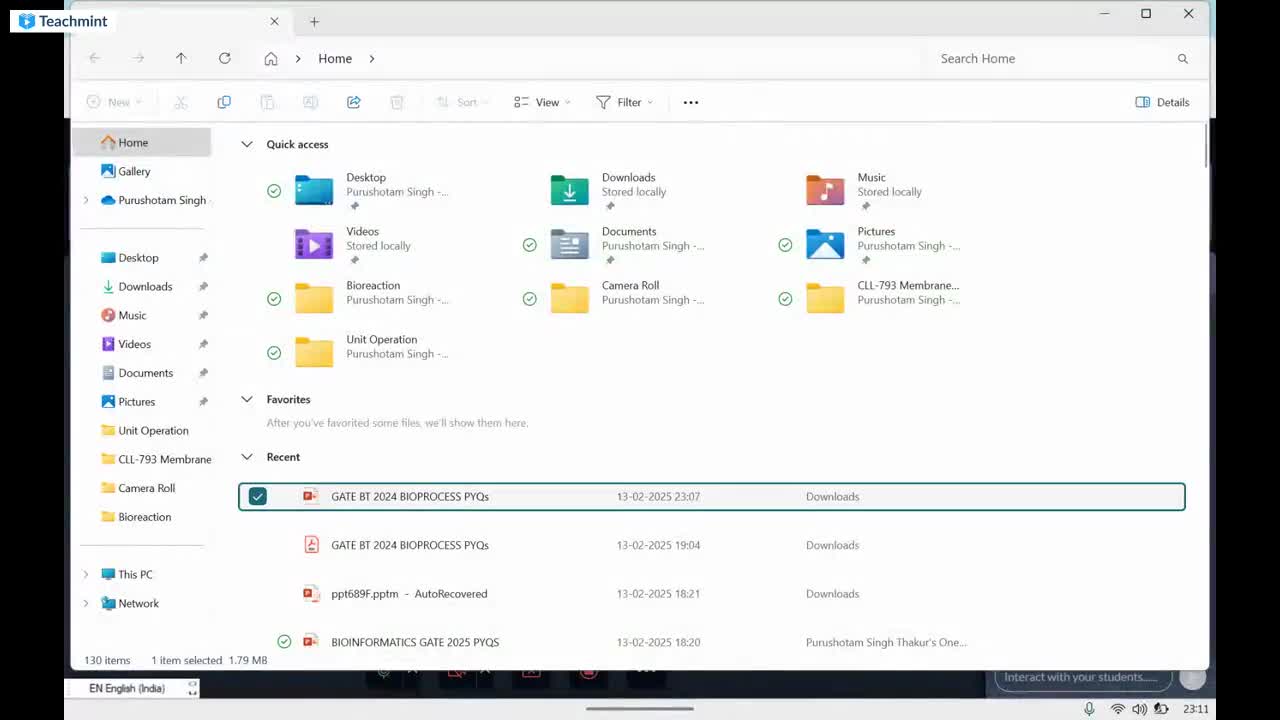Viewport: 1280px width, 720px height.
Task: Click the search magnifier icon
Action: (1183, 59)
